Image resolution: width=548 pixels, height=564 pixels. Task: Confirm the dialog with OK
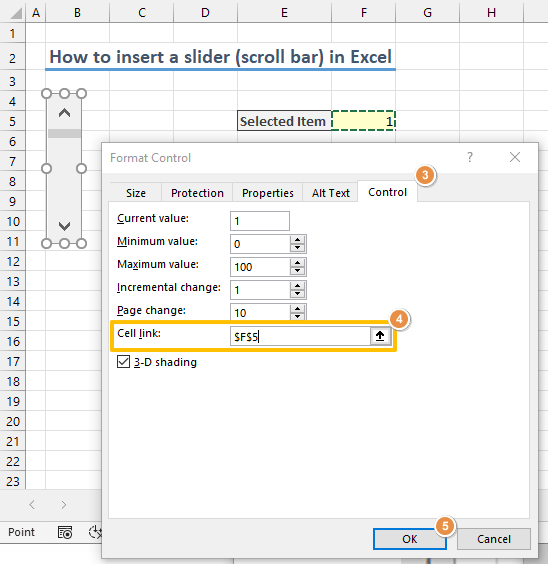click(x=410, y=539)
